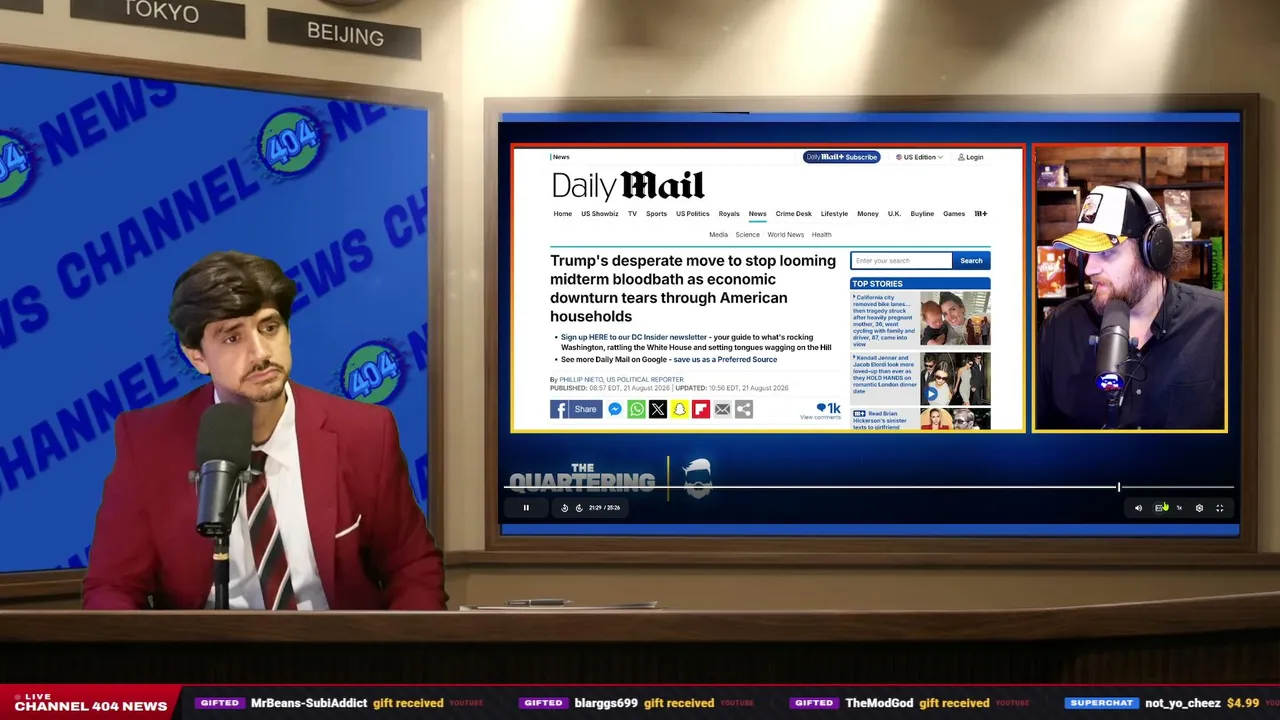
Task: Open the M+ section icon in navigation
Action: click(981, 213)
